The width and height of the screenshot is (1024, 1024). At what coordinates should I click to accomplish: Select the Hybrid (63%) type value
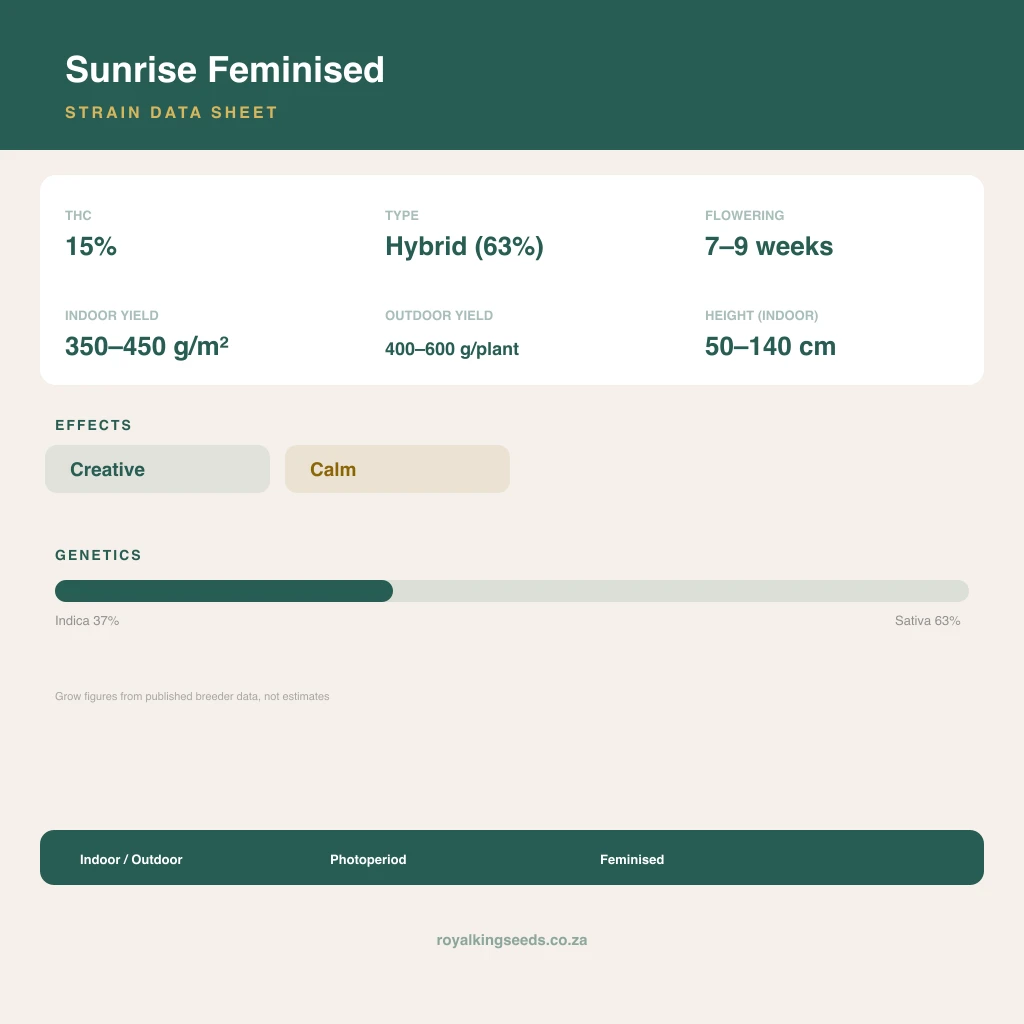[x=464, y=246]
